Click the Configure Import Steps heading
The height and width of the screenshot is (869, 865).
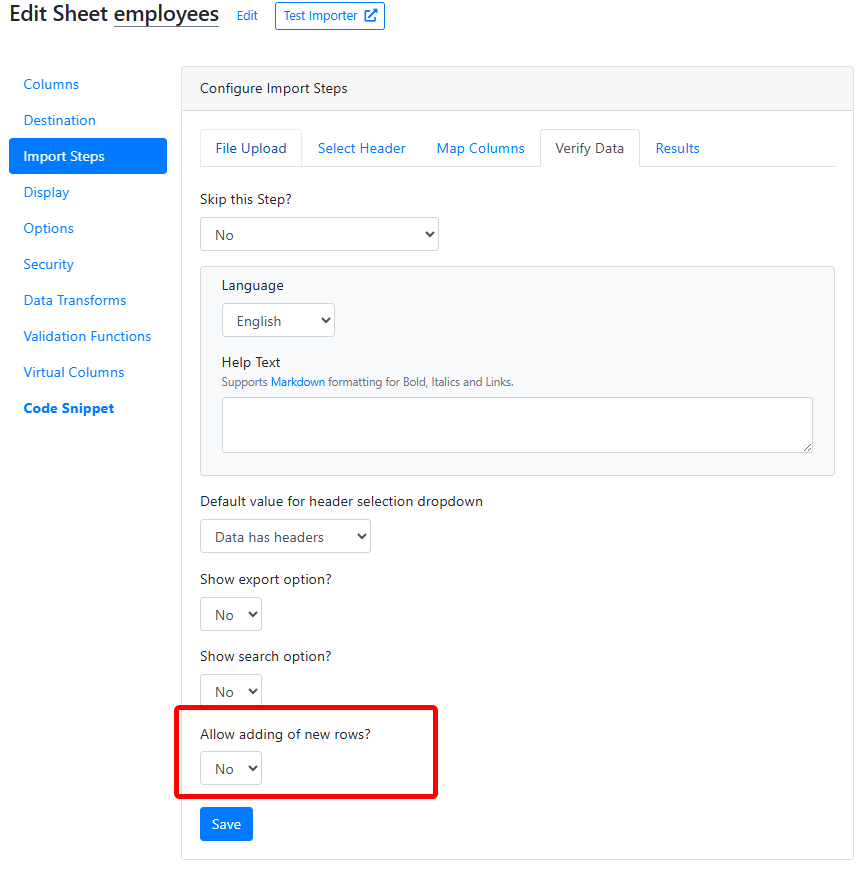(x=274, y=89)
